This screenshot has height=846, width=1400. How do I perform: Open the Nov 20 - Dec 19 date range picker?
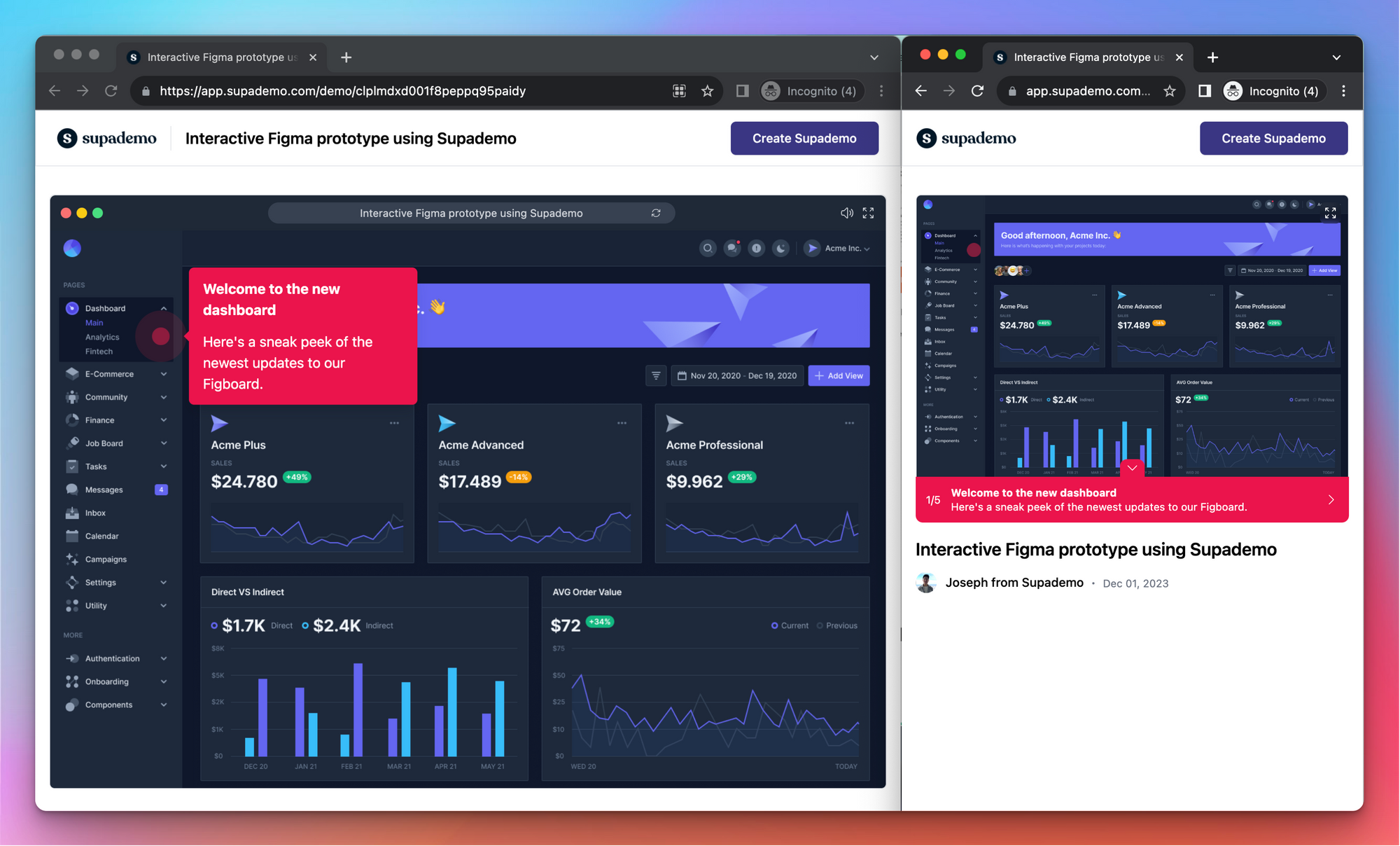pos(736,375)
